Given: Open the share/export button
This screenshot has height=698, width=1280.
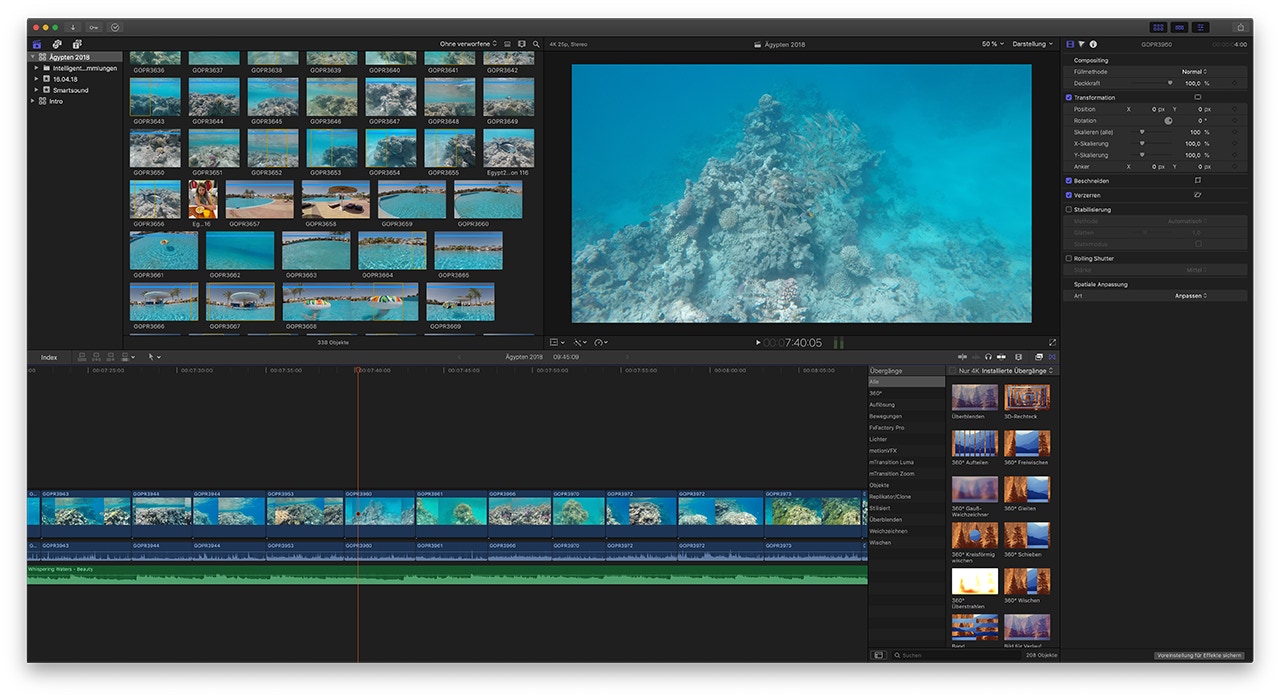Looking at the screenshot, I should point(1240,27).
